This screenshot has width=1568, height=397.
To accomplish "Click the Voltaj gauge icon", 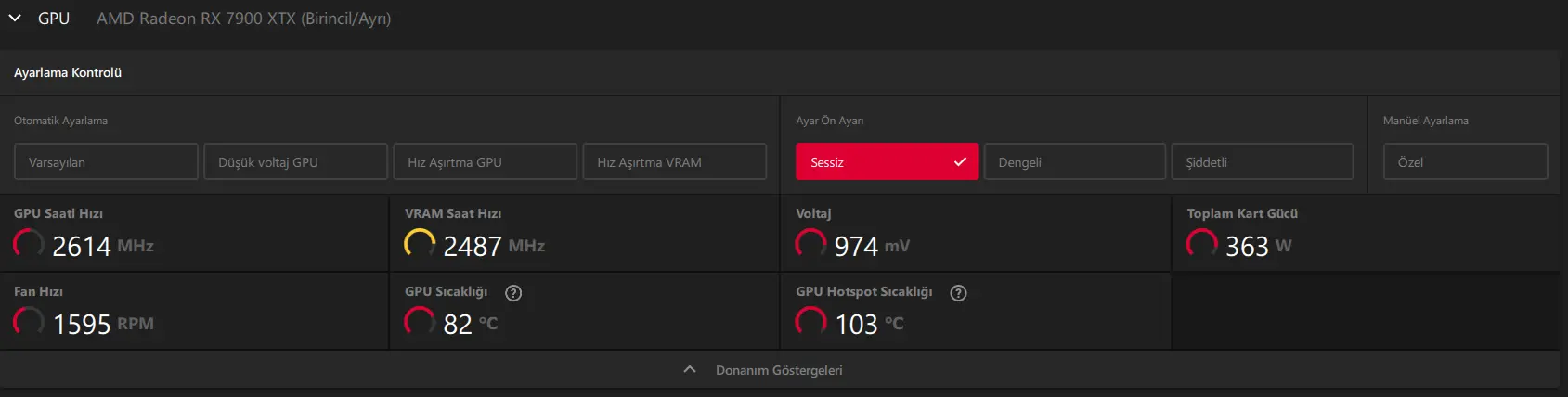I will coord(810,244).
